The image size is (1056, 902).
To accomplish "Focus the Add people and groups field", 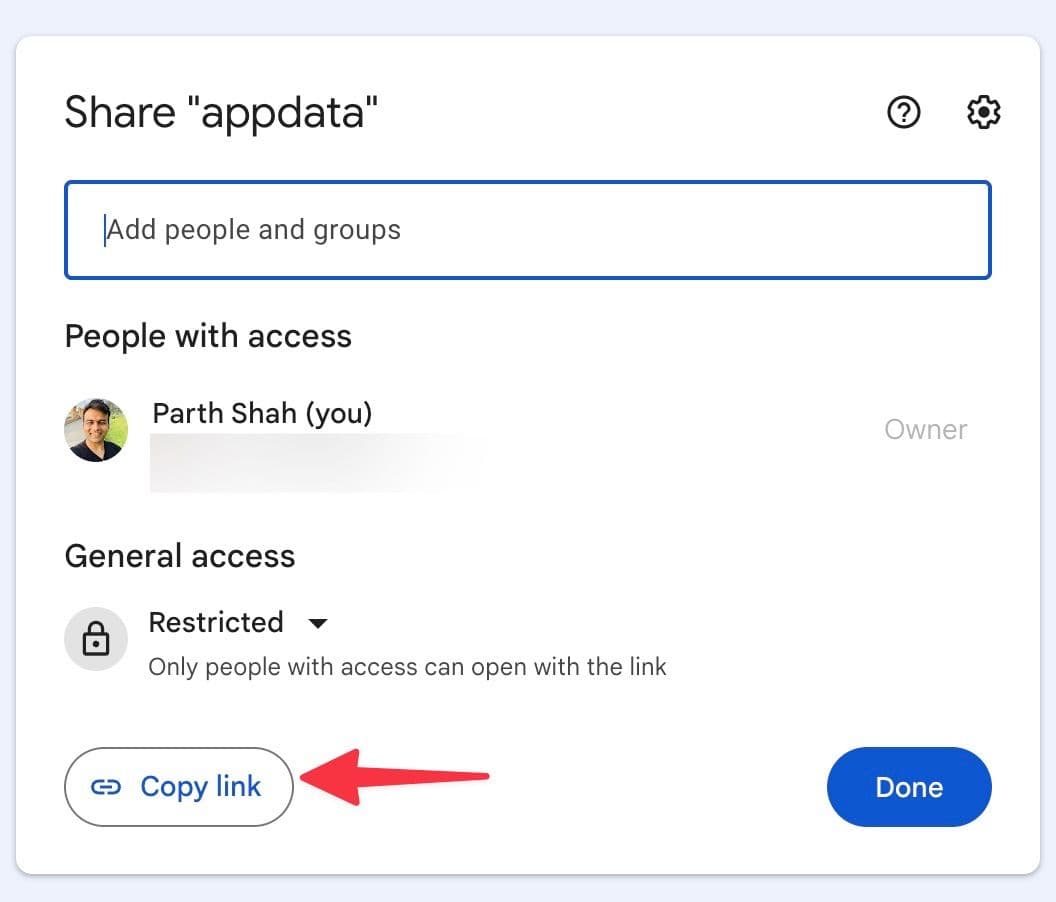I will [528, 230].
